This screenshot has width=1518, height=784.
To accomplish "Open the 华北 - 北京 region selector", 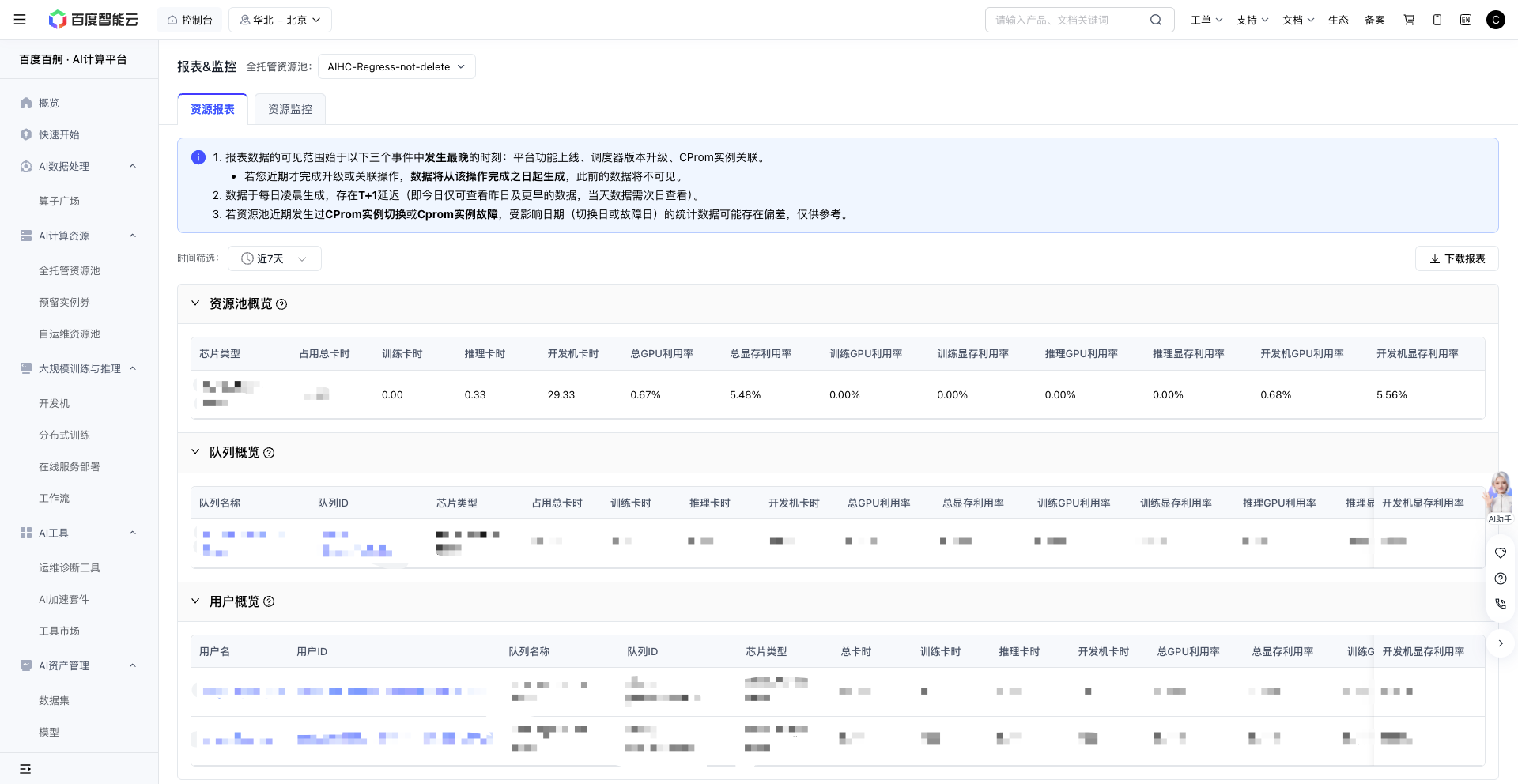I will [280, 20].
